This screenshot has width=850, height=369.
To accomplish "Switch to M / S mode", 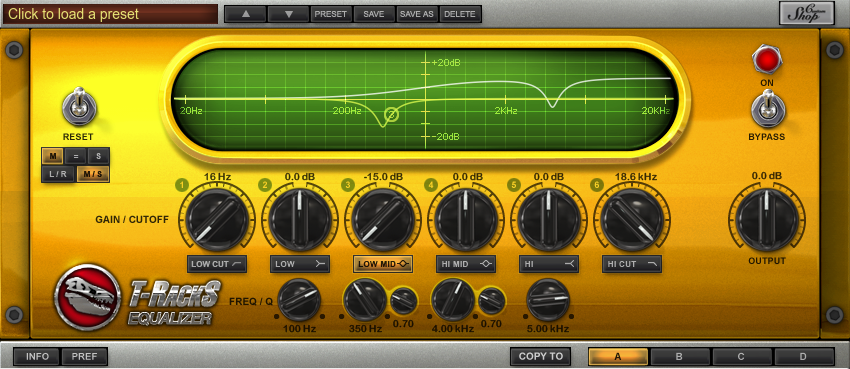I will point(93,174).
